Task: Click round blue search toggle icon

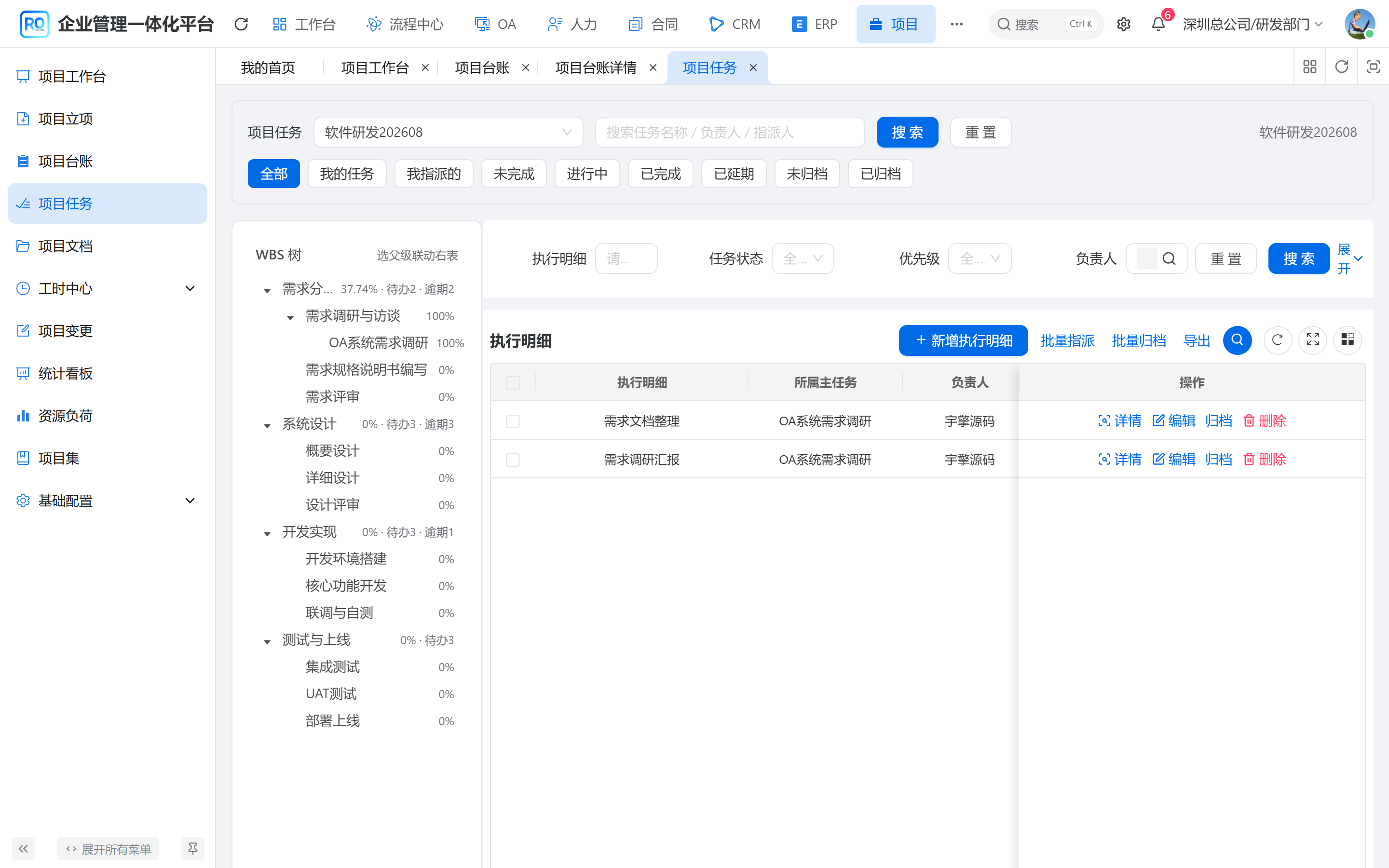Action: [1237, 340]
